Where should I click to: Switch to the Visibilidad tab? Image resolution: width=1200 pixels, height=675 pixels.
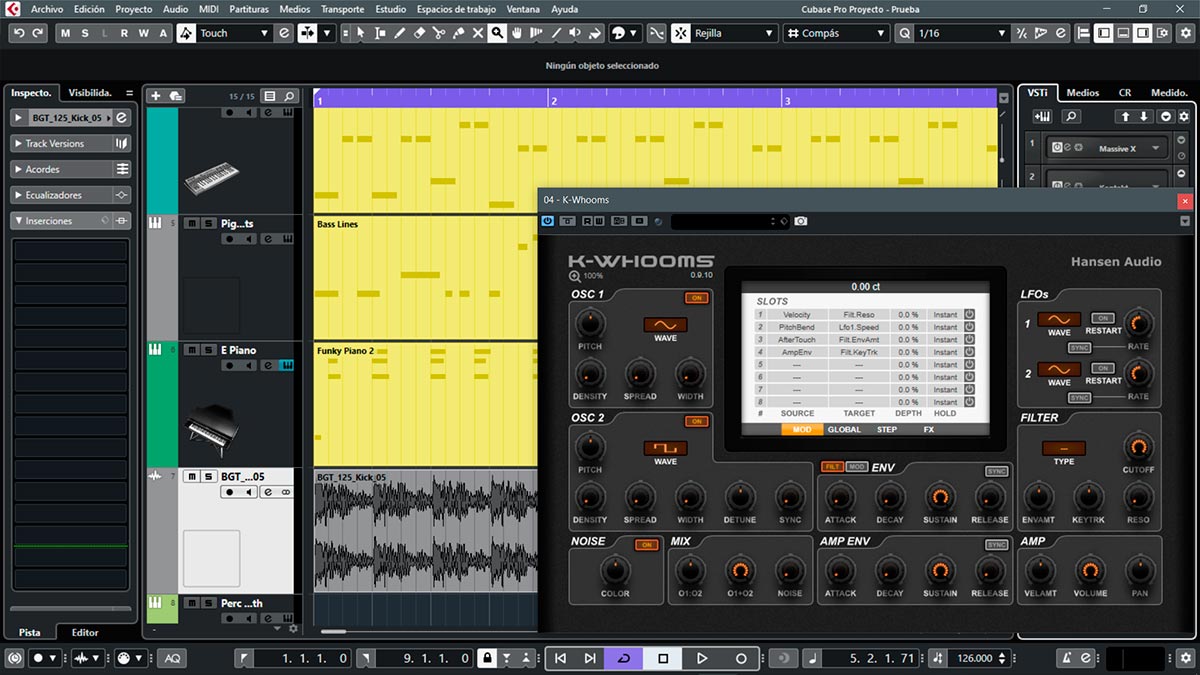pos(90,93)
